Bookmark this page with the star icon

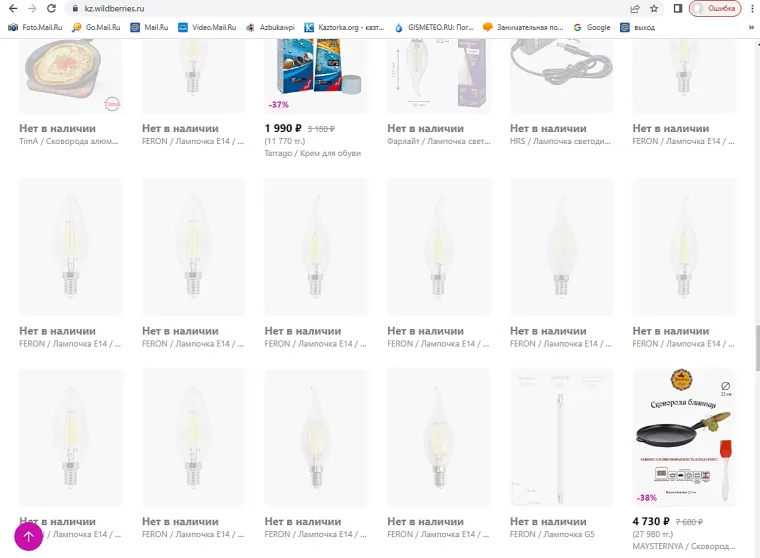coord(654,8)
